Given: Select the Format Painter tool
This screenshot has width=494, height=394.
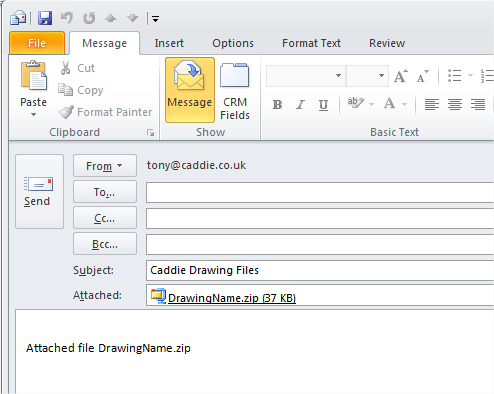Looking at the screenshot, I should click(x=105, y=112).
